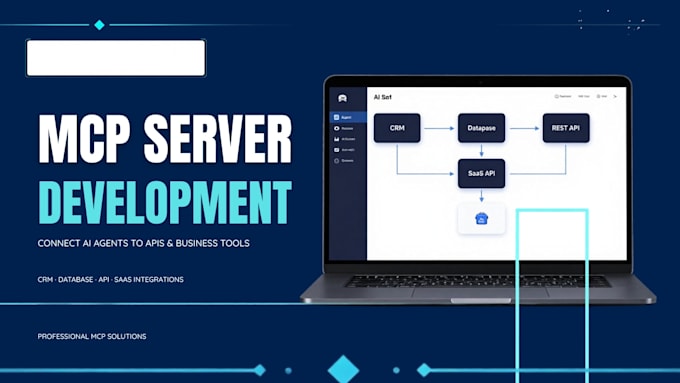Open the last sidebar item with circle icon
Viewport: 680px width, 383px height.
[x=343, y=160]
